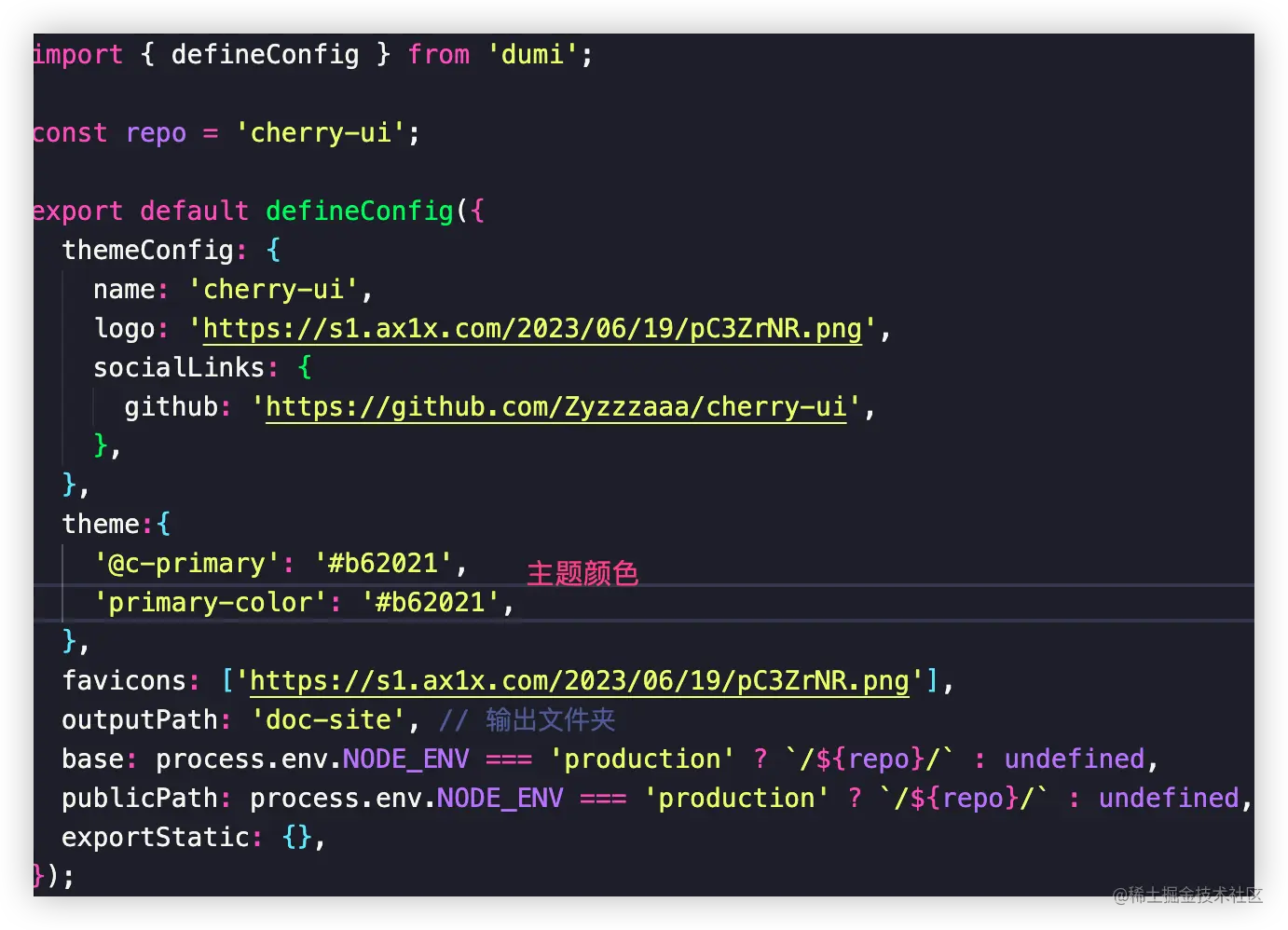
Task: Click the base property key
Action: [93, 759]
